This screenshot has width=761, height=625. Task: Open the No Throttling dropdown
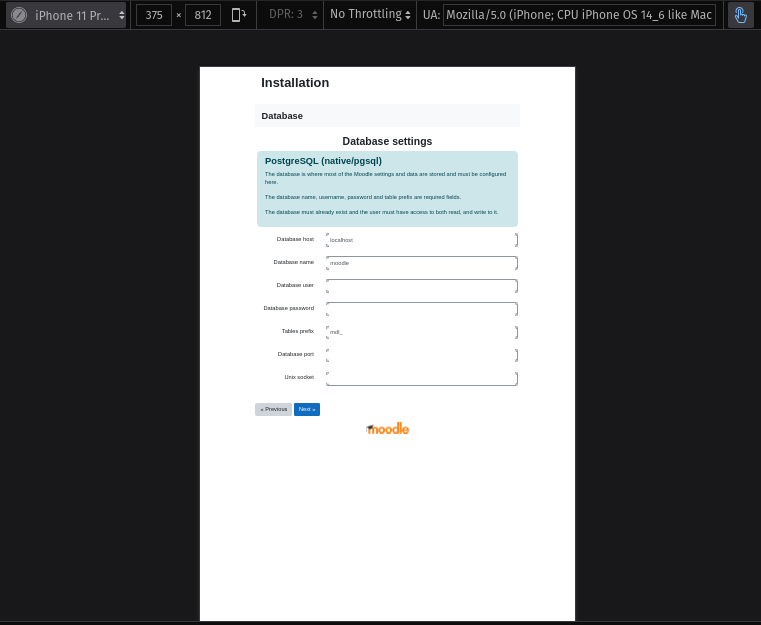tap(370, 15)
